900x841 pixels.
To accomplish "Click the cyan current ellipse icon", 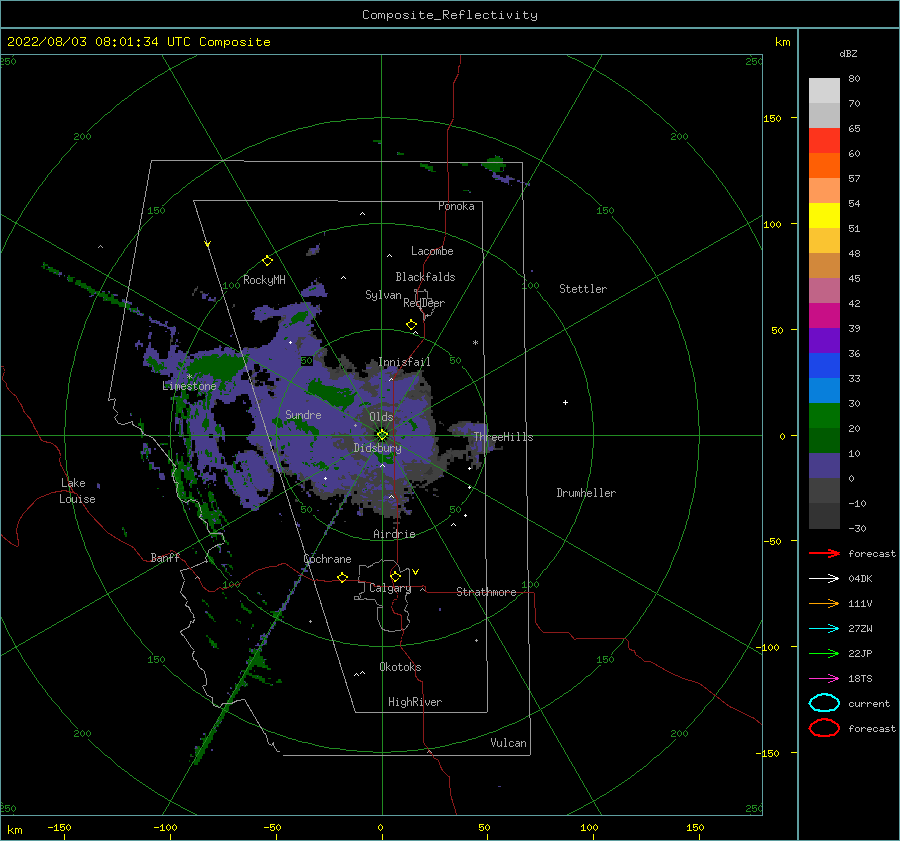I will click(824, 703).
